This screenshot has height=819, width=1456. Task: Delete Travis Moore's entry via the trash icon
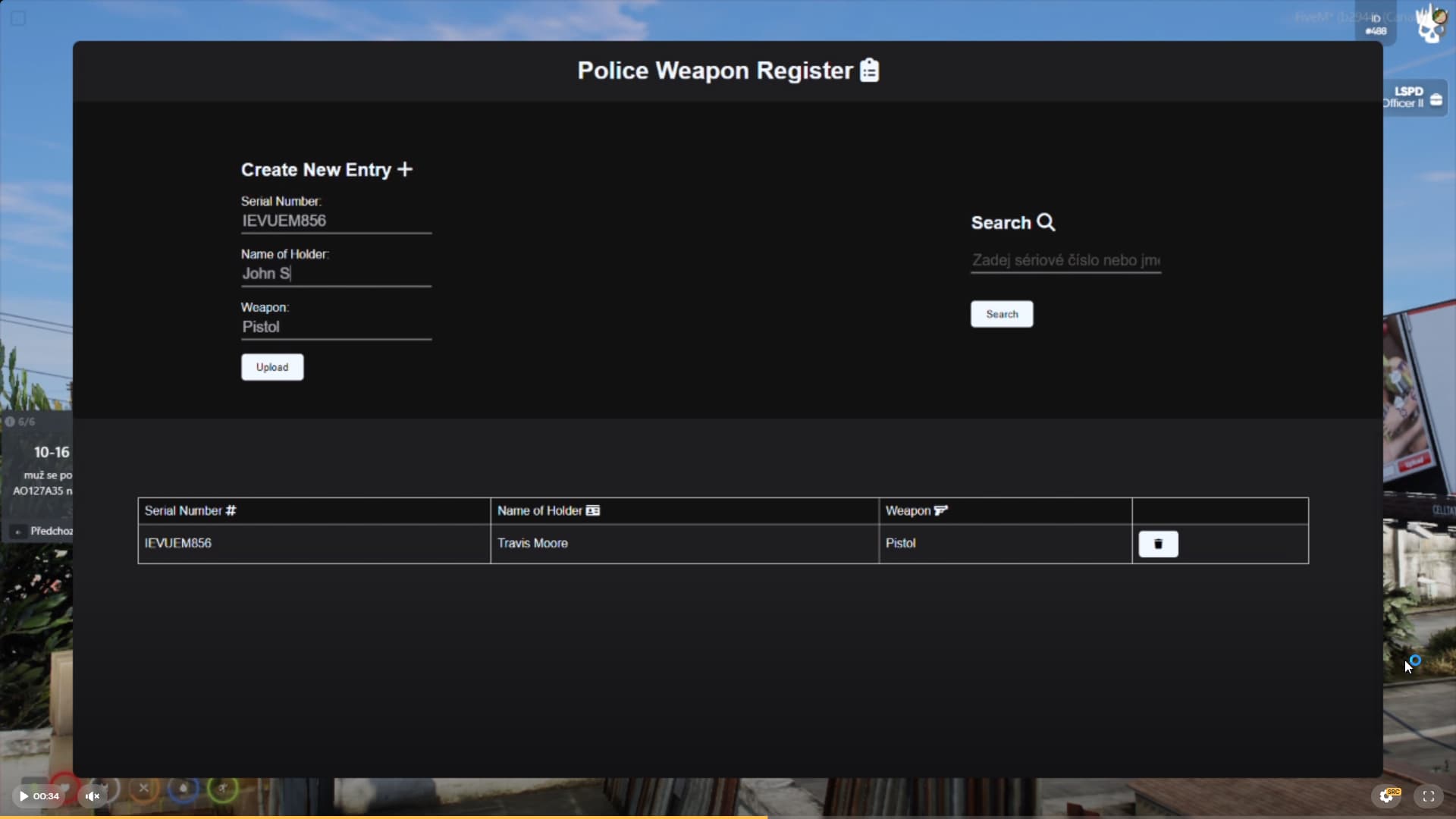pyautogui.click(x=1159, y=544)
